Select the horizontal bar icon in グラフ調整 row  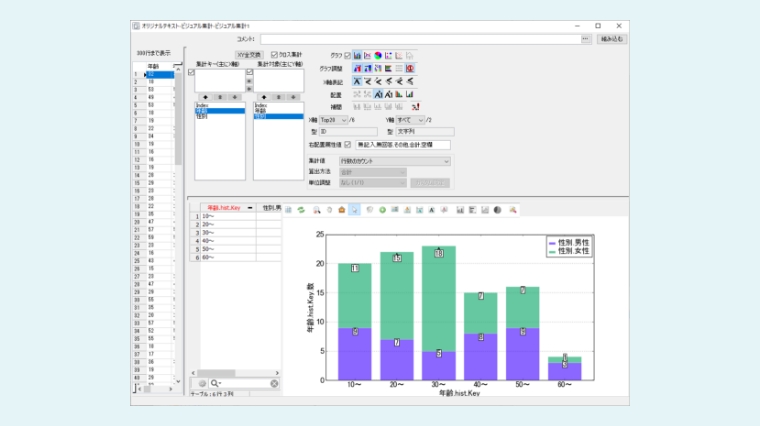[x=388, y=68]
